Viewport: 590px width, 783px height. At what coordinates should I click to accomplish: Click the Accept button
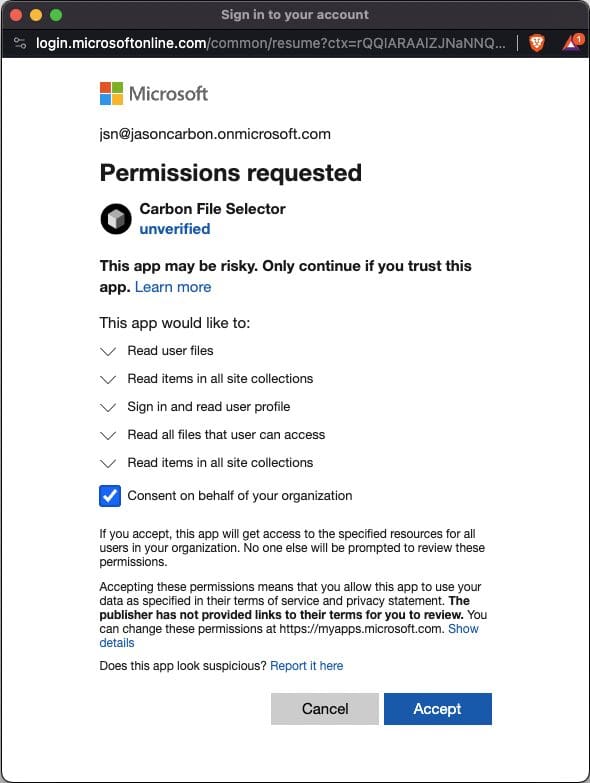(x=438, y=709)
